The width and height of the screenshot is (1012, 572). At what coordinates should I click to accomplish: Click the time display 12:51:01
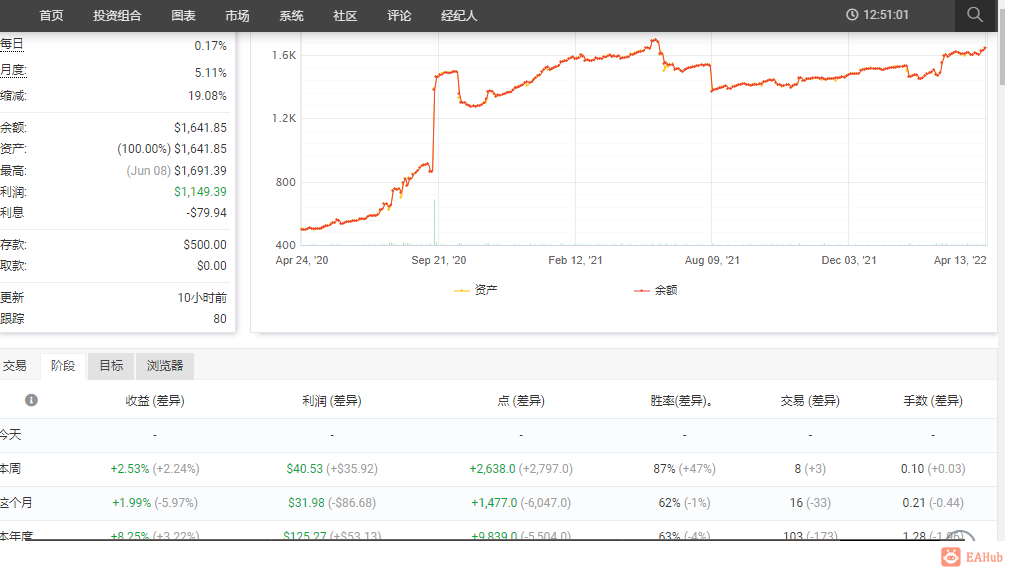click(886, 15)
